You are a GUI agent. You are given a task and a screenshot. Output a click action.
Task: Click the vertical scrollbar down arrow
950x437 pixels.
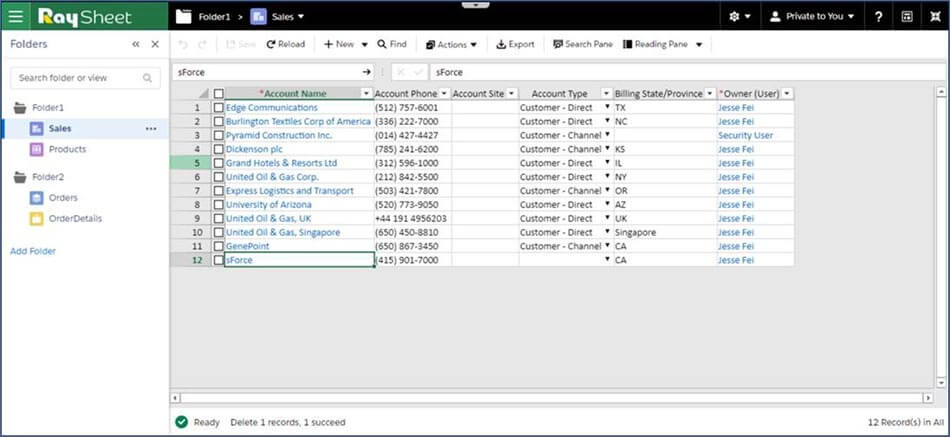pos(941,382)
